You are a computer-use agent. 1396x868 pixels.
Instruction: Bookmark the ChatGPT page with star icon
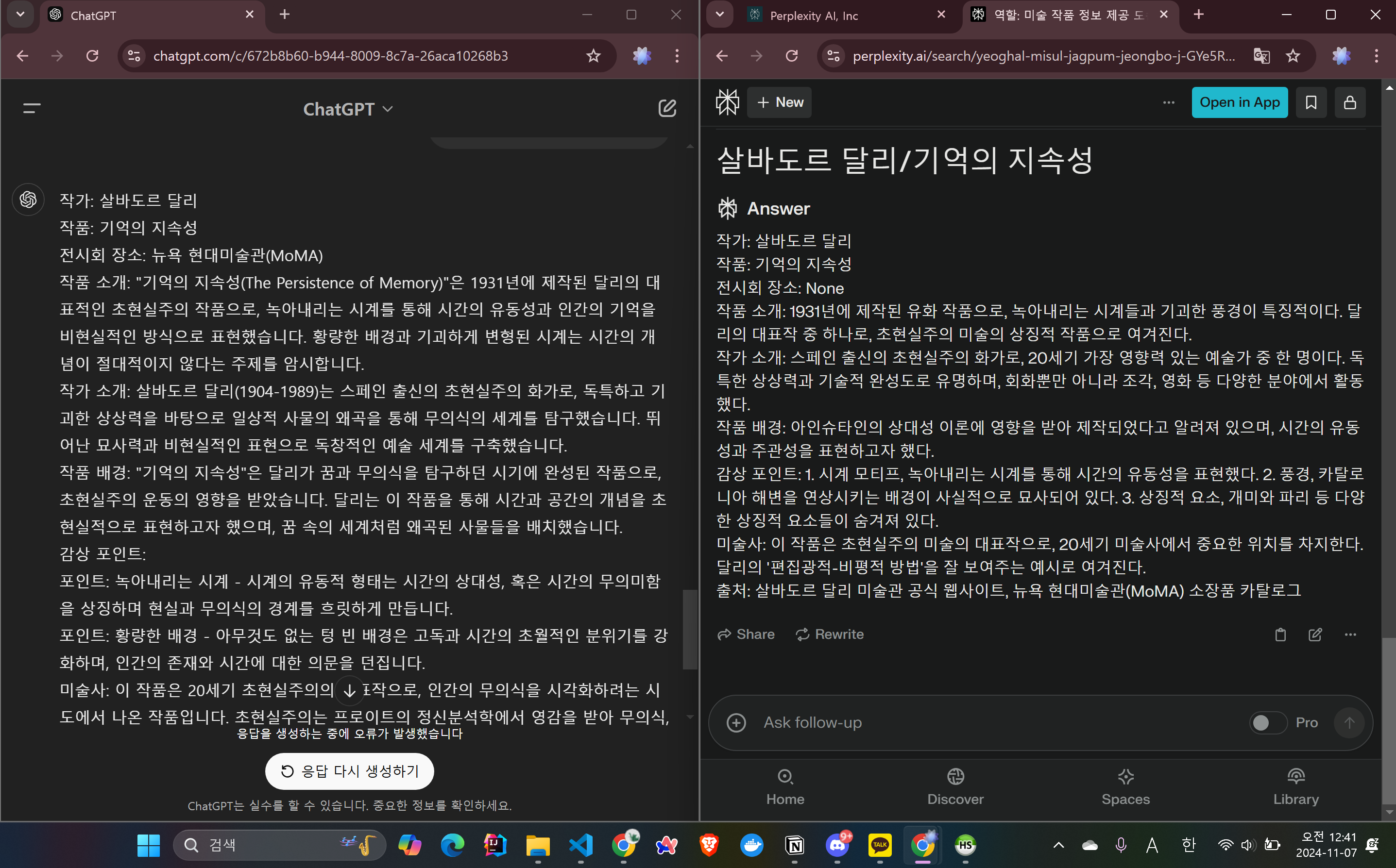point(593,56)
